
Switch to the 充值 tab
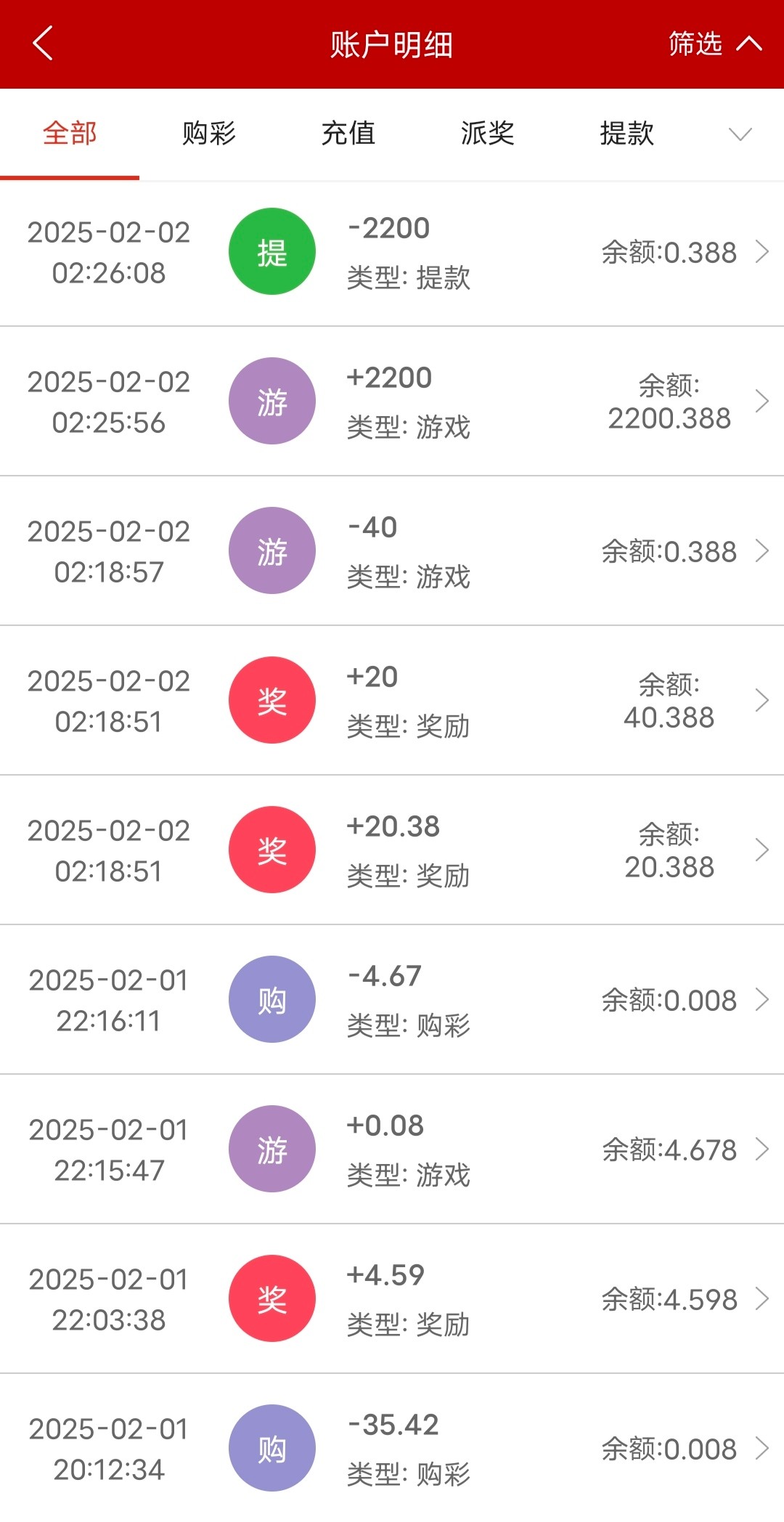348,134
